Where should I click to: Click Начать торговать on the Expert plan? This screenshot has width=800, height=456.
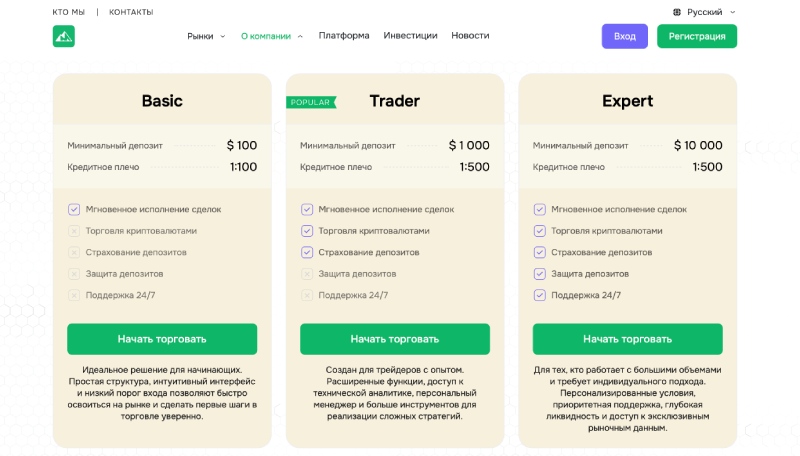tap(627, 339)
